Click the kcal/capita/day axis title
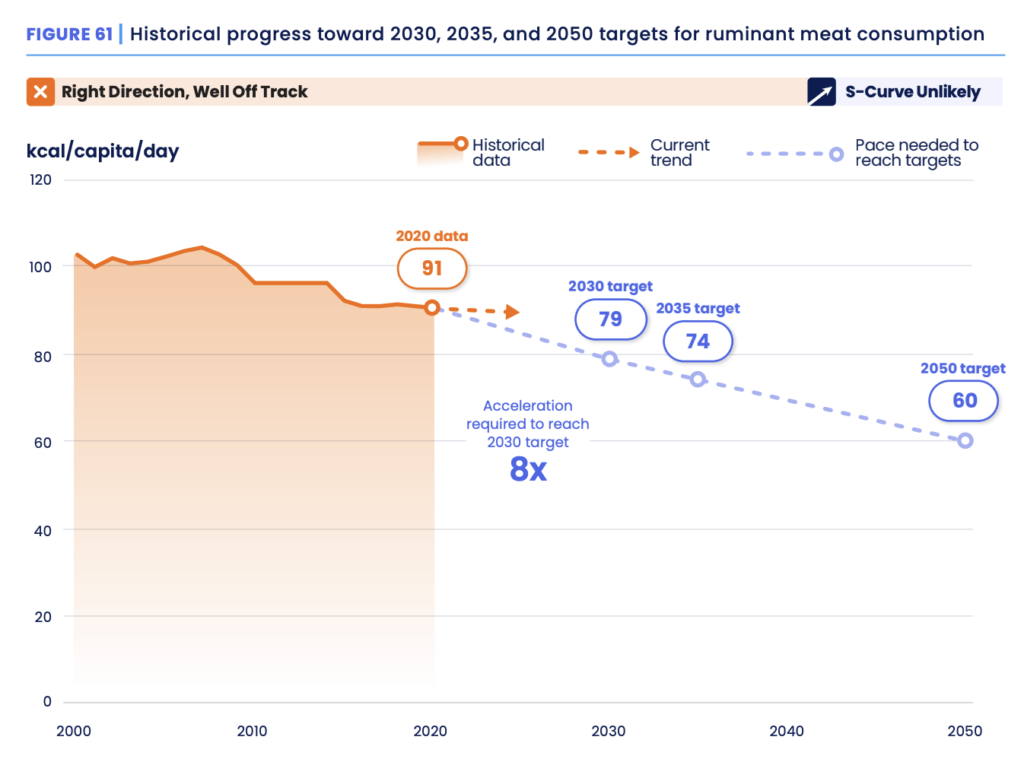This screenshot has height=759, width=1024. click(x=103, y=151)
